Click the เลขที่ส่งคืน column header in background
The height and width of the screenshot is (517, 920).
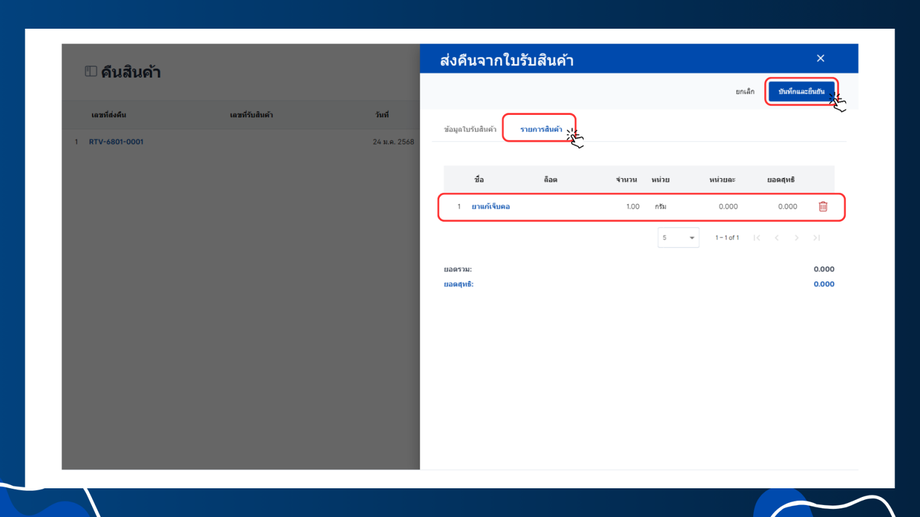tap(109, 115)
